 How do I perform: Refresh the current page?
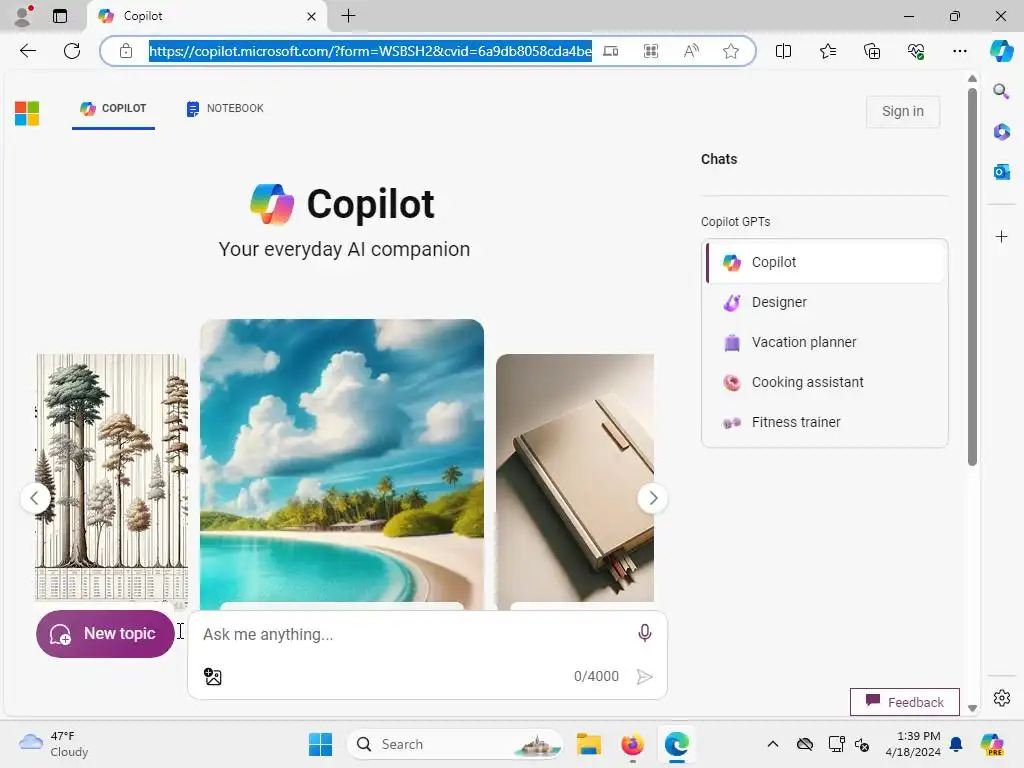coord(72,51)
